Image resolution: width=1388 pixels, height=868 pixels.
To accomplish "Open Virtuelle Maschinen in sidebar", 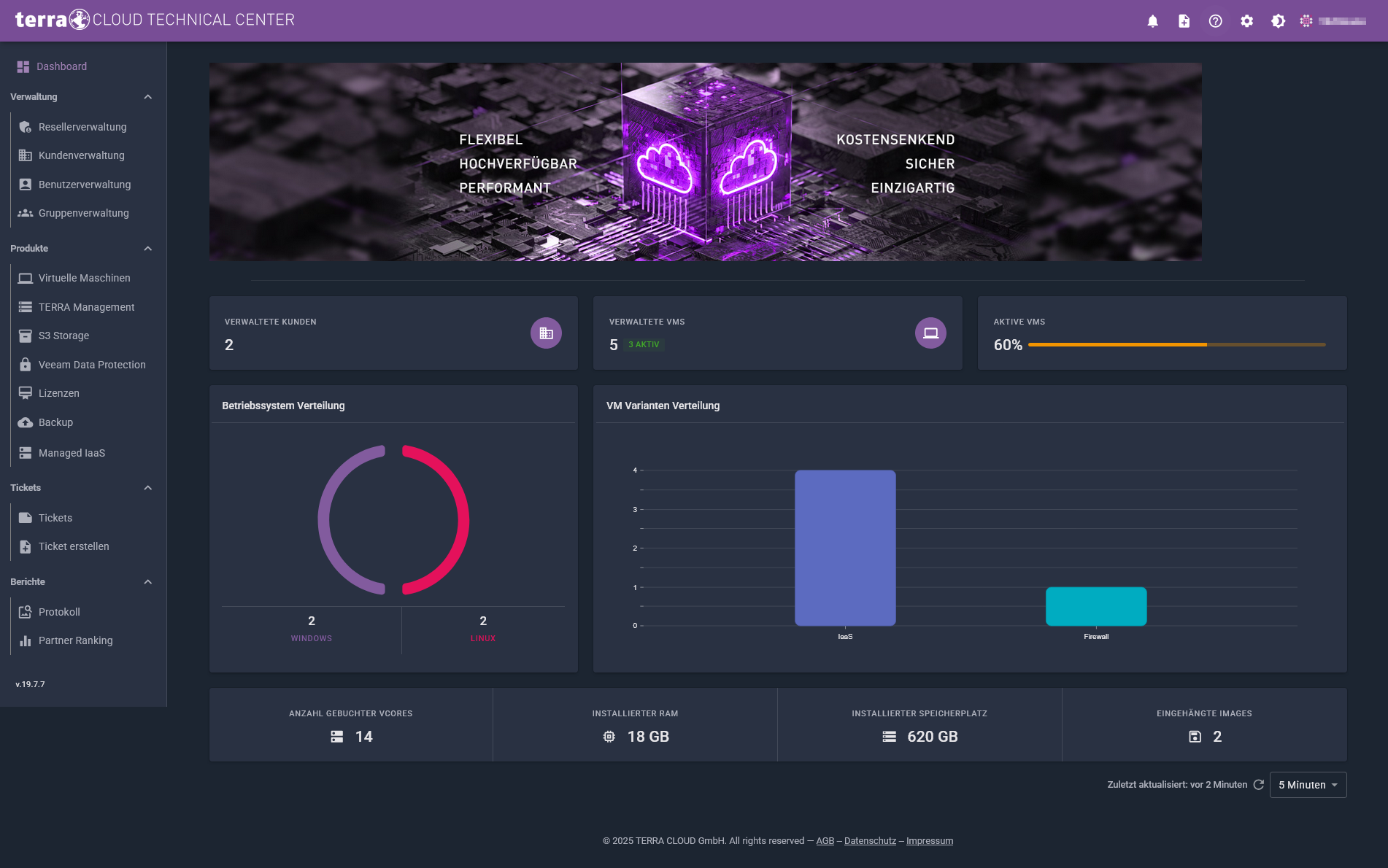I will [84, 278].
